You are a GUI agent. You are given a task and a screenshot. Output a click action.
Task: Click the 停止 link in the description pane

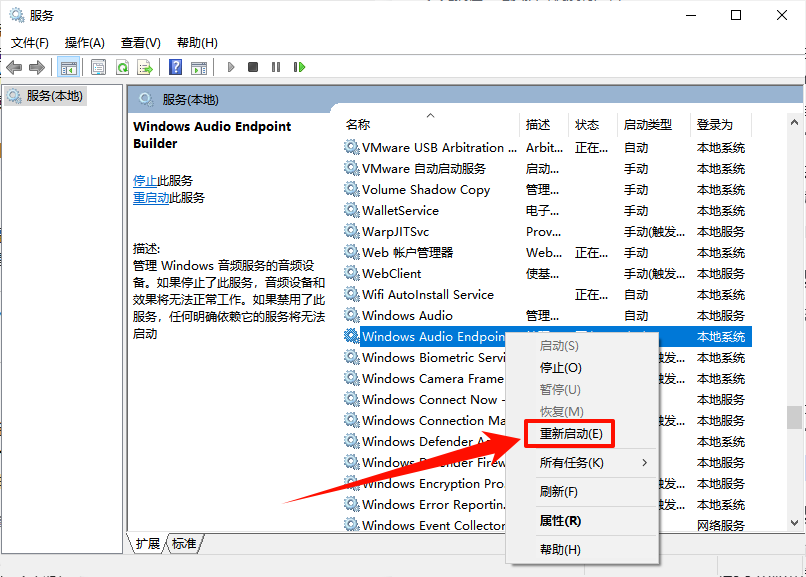tap(145, 181)
